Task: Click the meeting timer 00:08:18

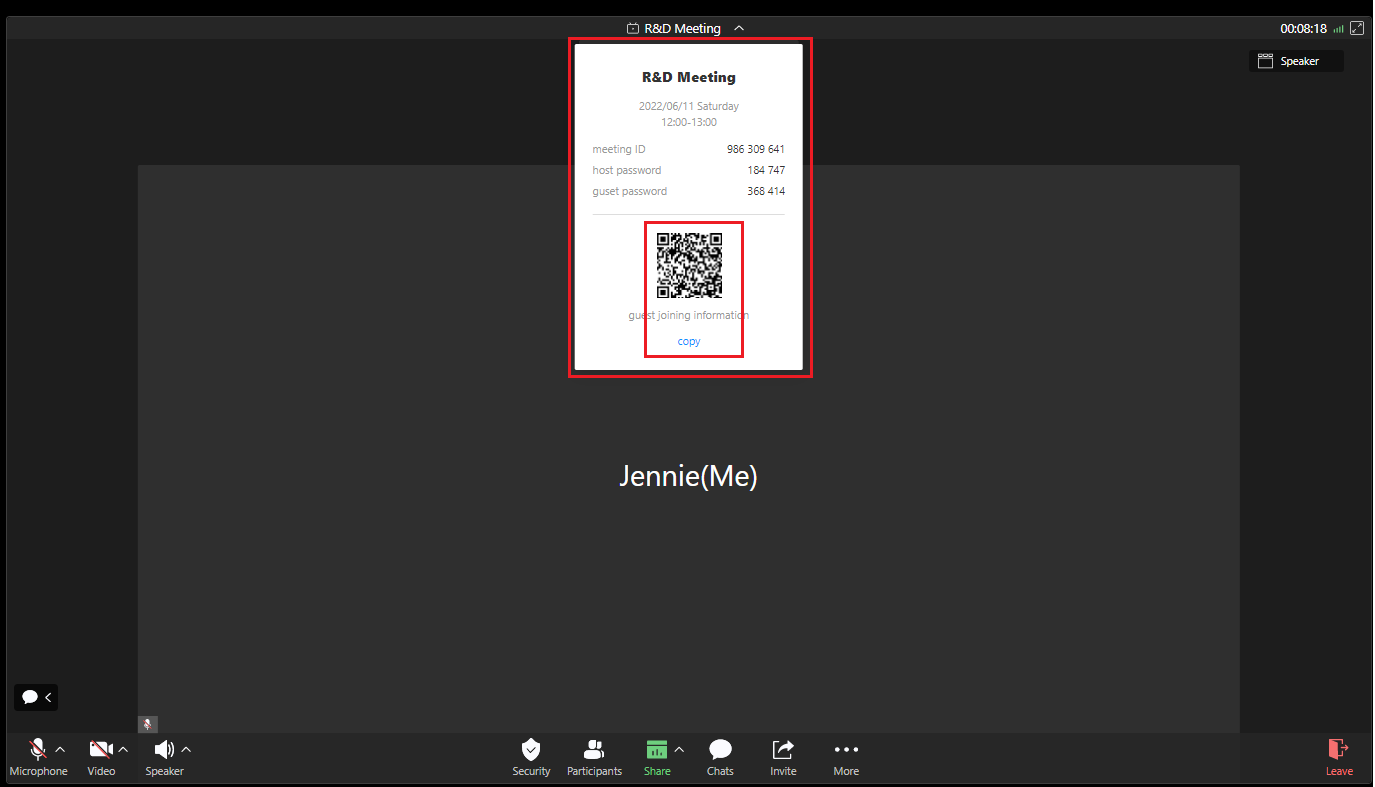Action: pyautogui.click(x=1303, y=29)
